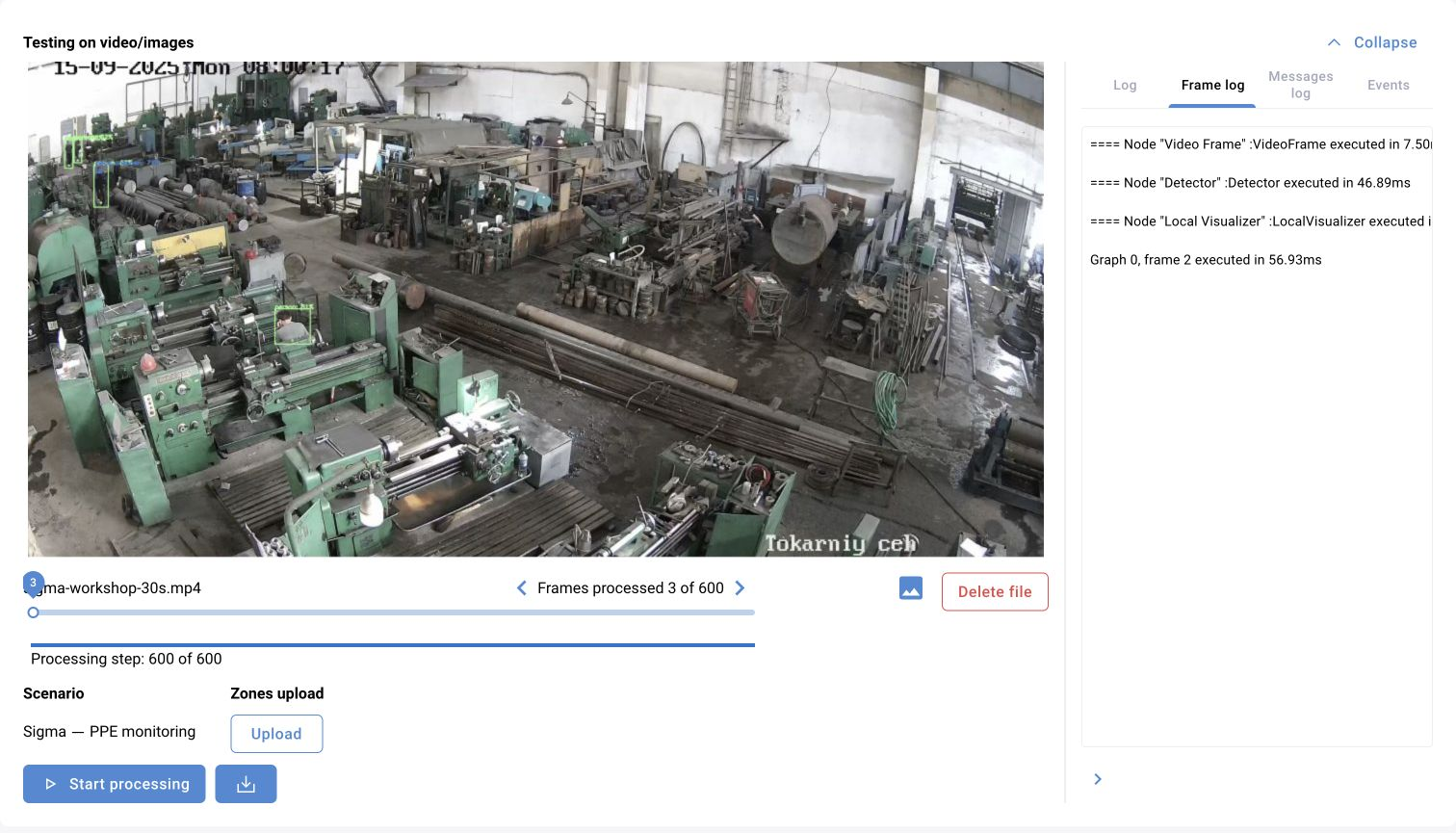Screen dimensions: 1456x833
Task: Open the Log tab
Action: click(1125, 85)
